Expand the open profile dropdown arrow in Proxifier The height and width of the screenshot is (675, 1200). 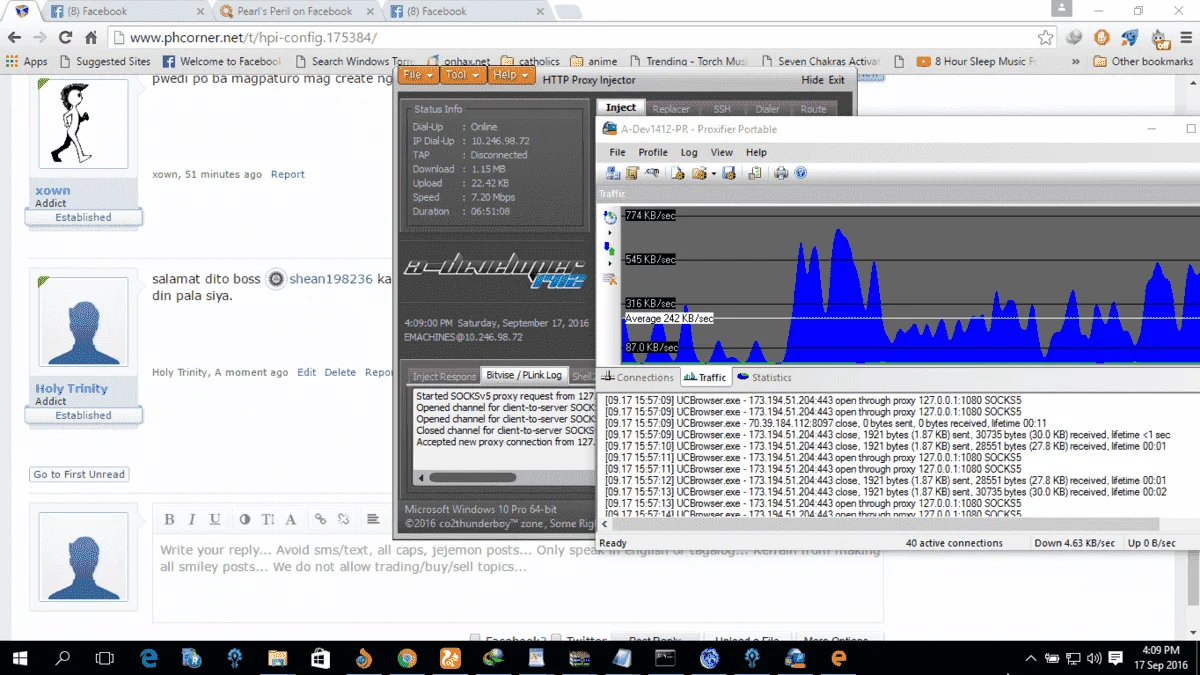tap(713, 174)
